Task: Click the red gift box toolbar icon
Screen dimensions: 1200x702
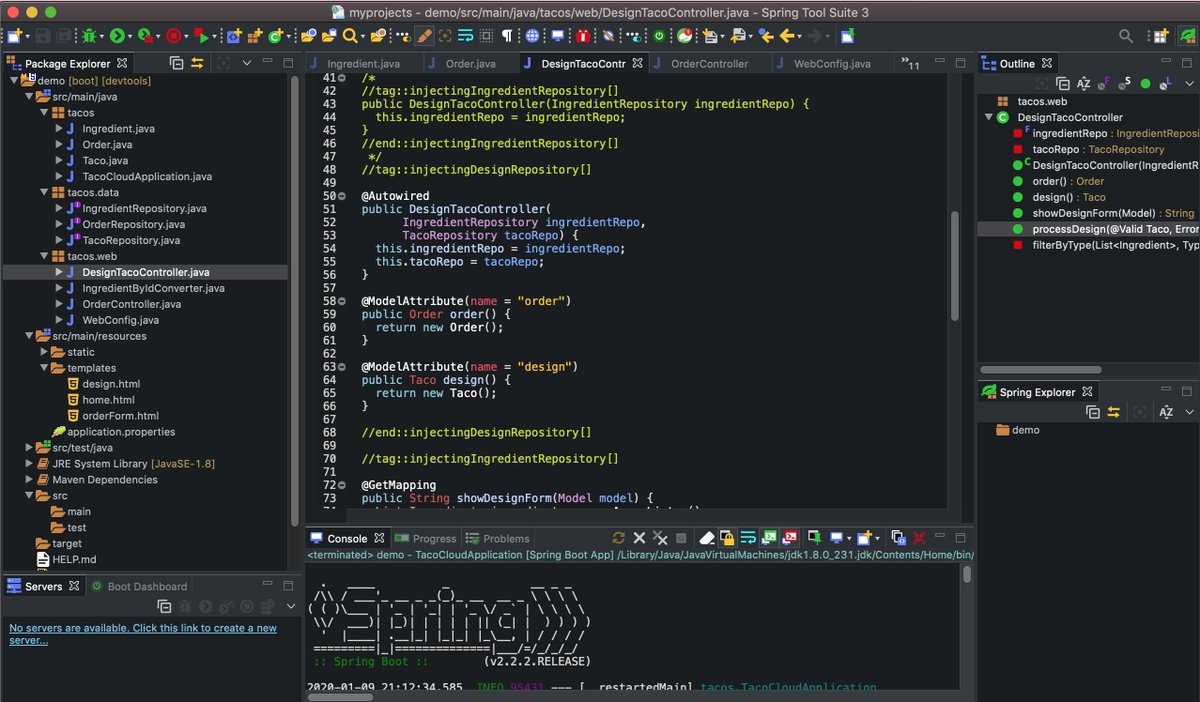Action: click(584, 36)
